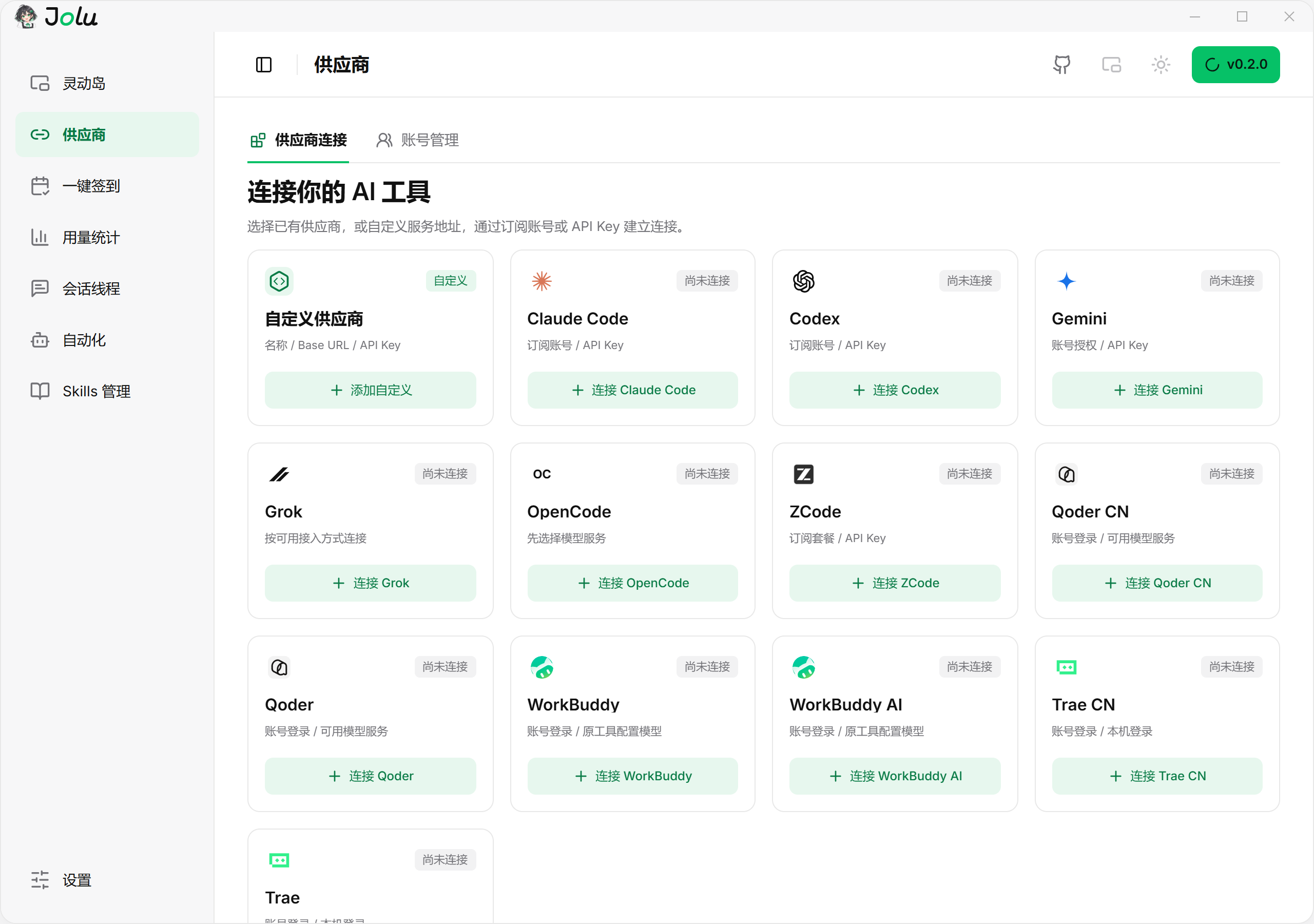Click the WorkBuddy AI green logo icon
This screenshot has width=1314, height=924.
coord(803,667)
